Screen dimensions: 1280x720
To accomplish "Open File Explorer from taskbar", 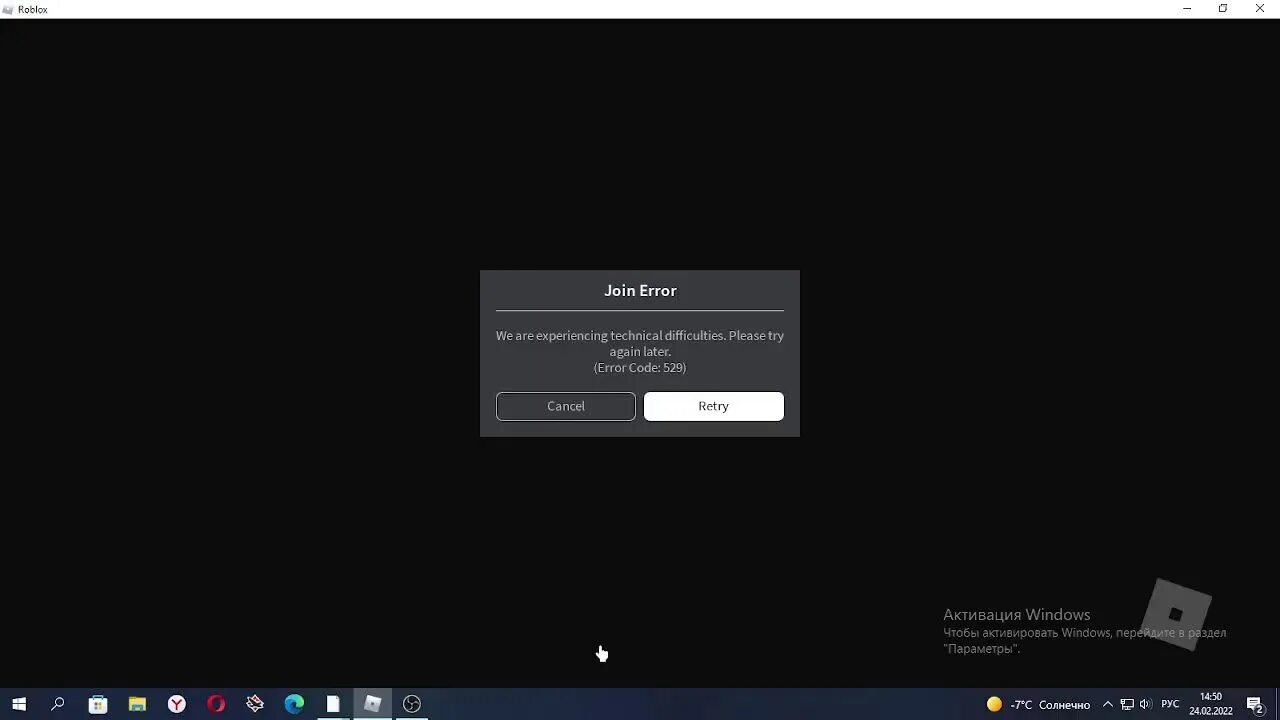I will point(137,704).
